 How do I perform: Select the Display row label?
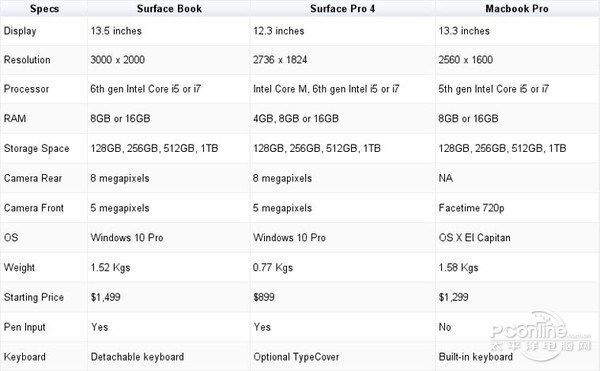20,31
